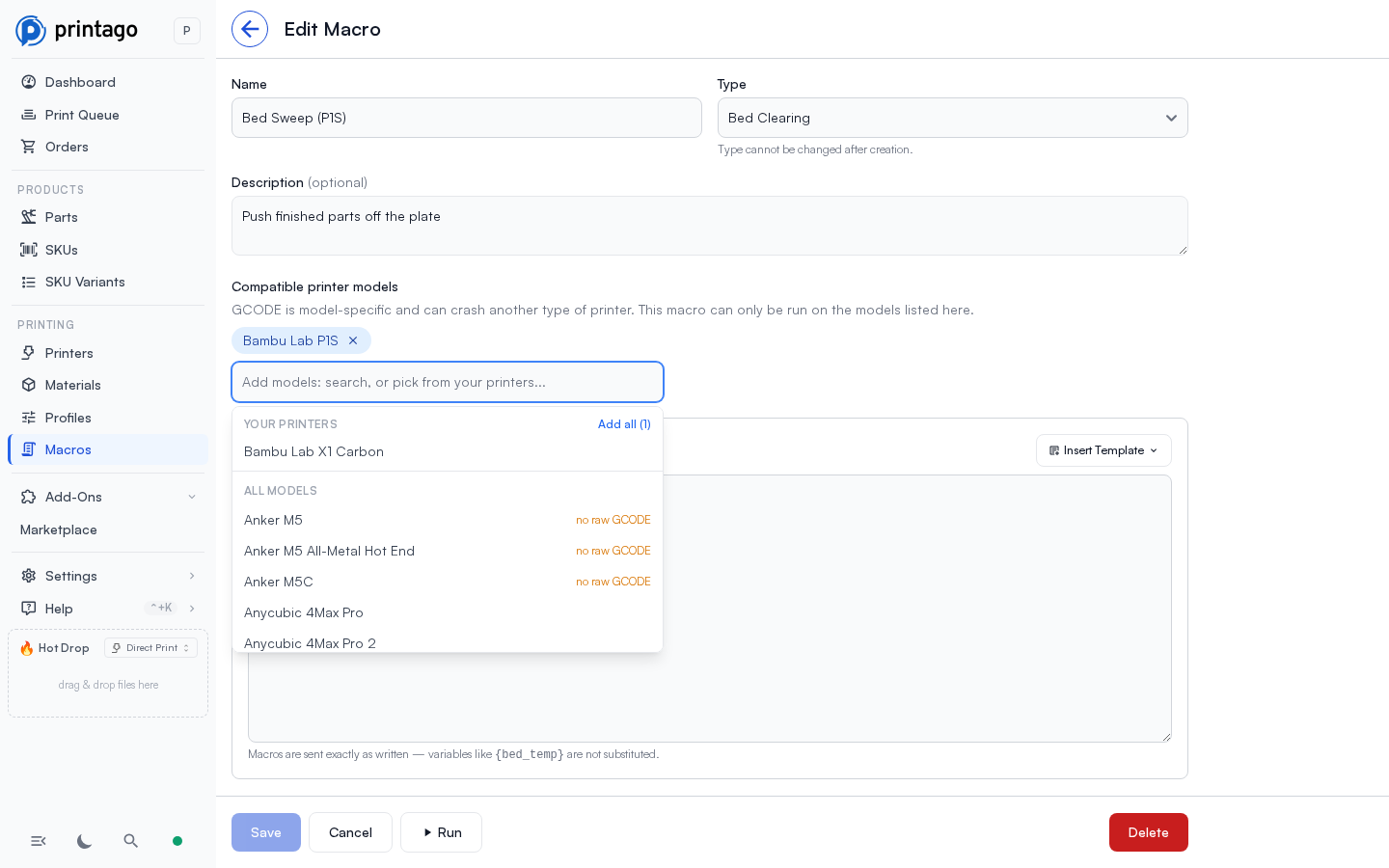This screenshot has height=868, width=1389.
Task: Remove the Bambu Lab P1S model chip
Action: tap(353, 340)
